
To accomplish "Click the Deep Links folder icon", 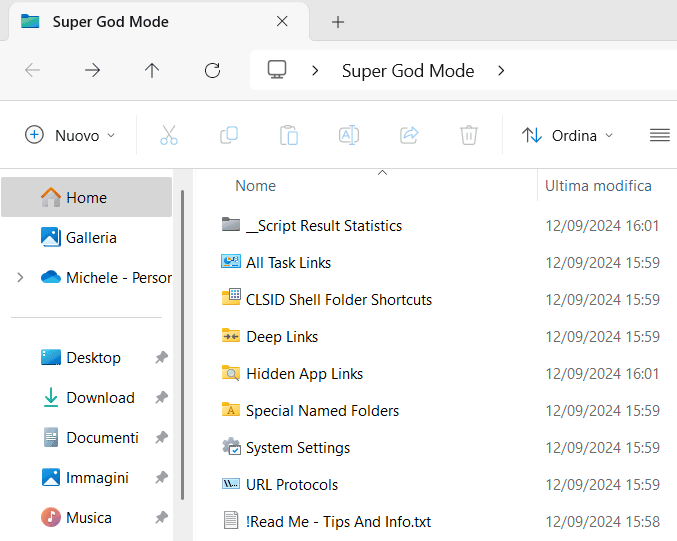I will click(x=231, y=335).
